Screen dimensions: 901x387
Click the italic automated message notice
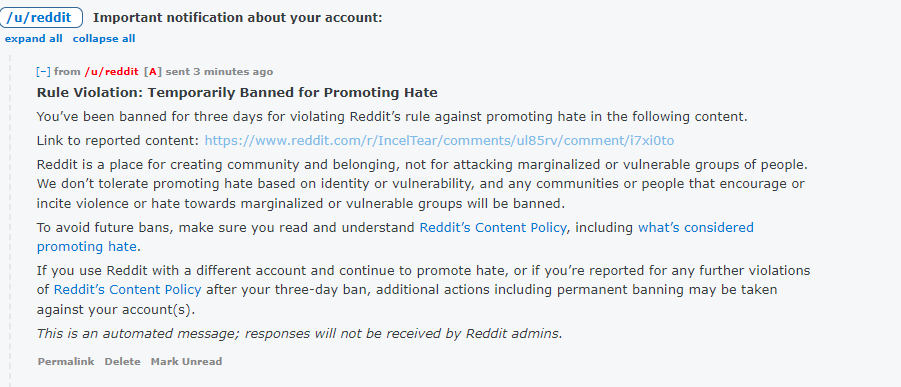[299, 334]
